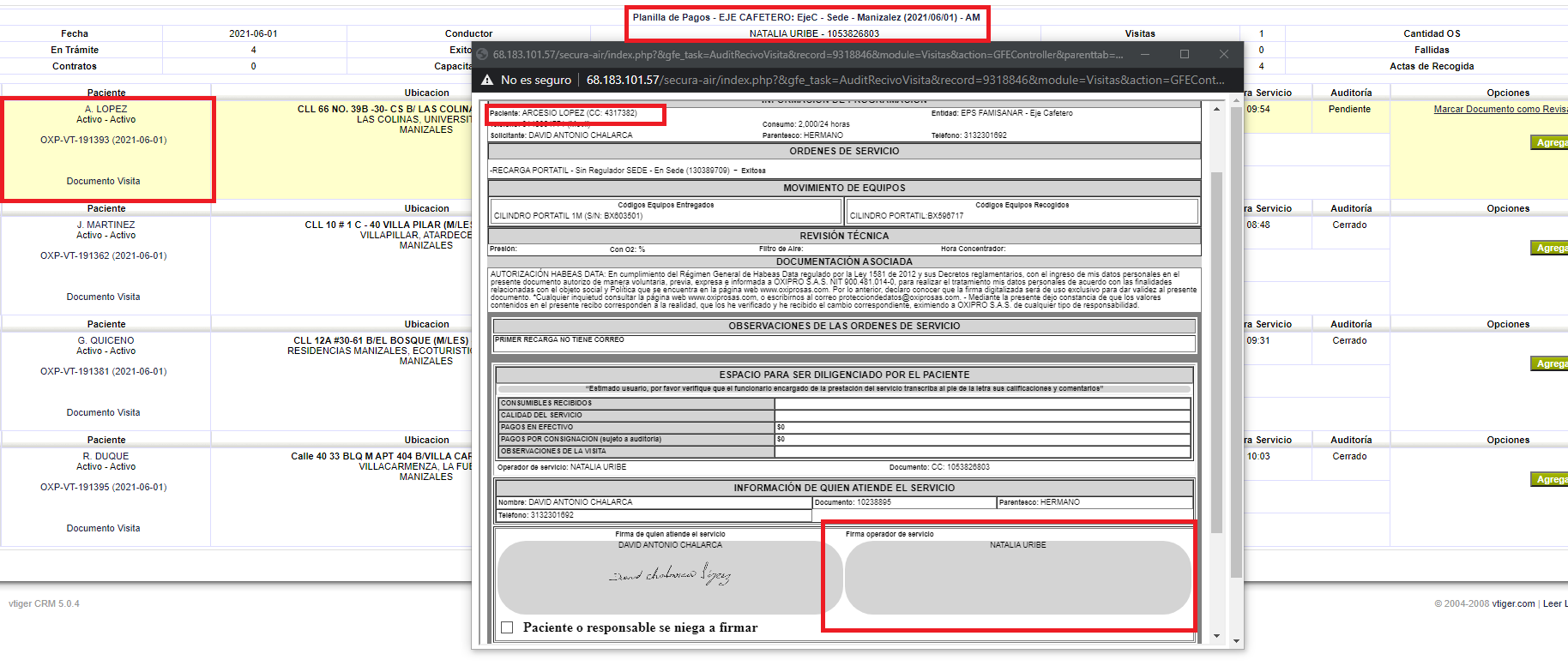Screen dimensions: 1568x666
Task: Click the 'PRIMER RECARGA NO TIENE CORREO' observation box
Action: coord(844,343)
